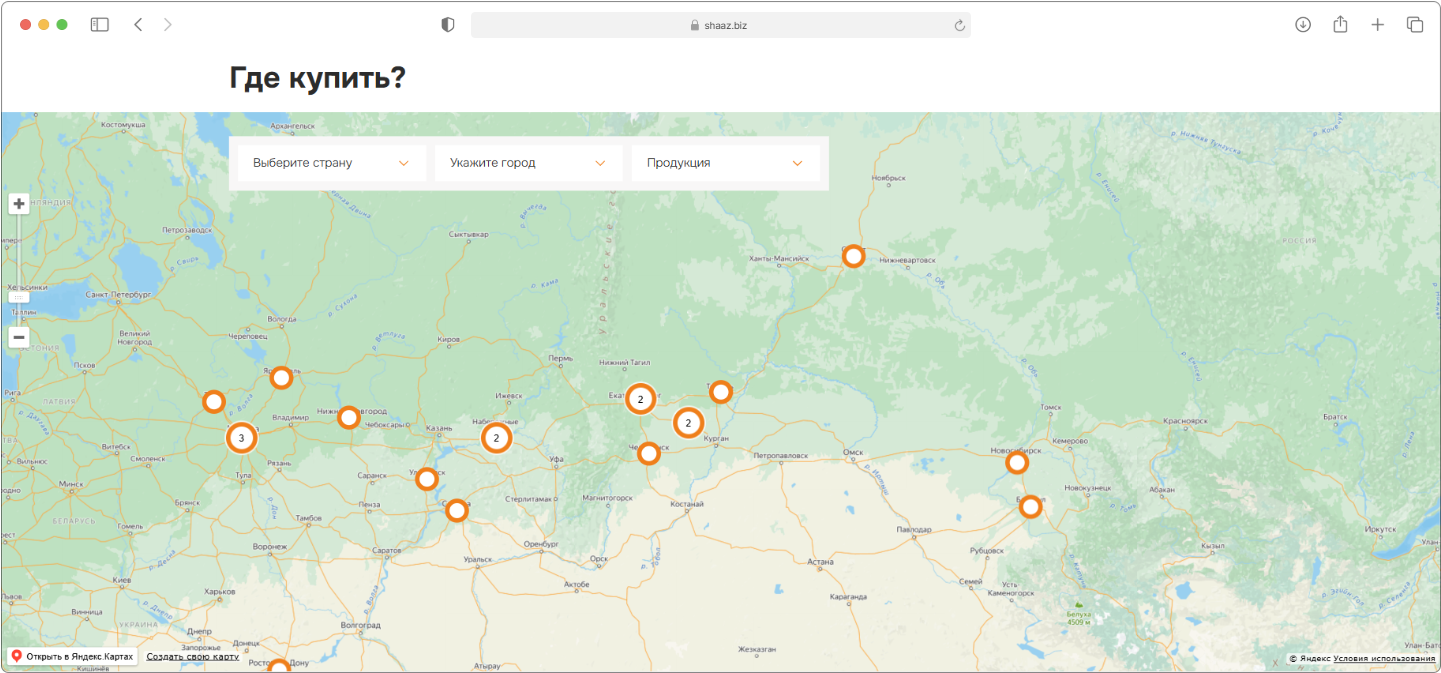This screenshot has width=1441, height=673.
Task: Click the shaaz.biz address bar
Action: click(719, 25)
